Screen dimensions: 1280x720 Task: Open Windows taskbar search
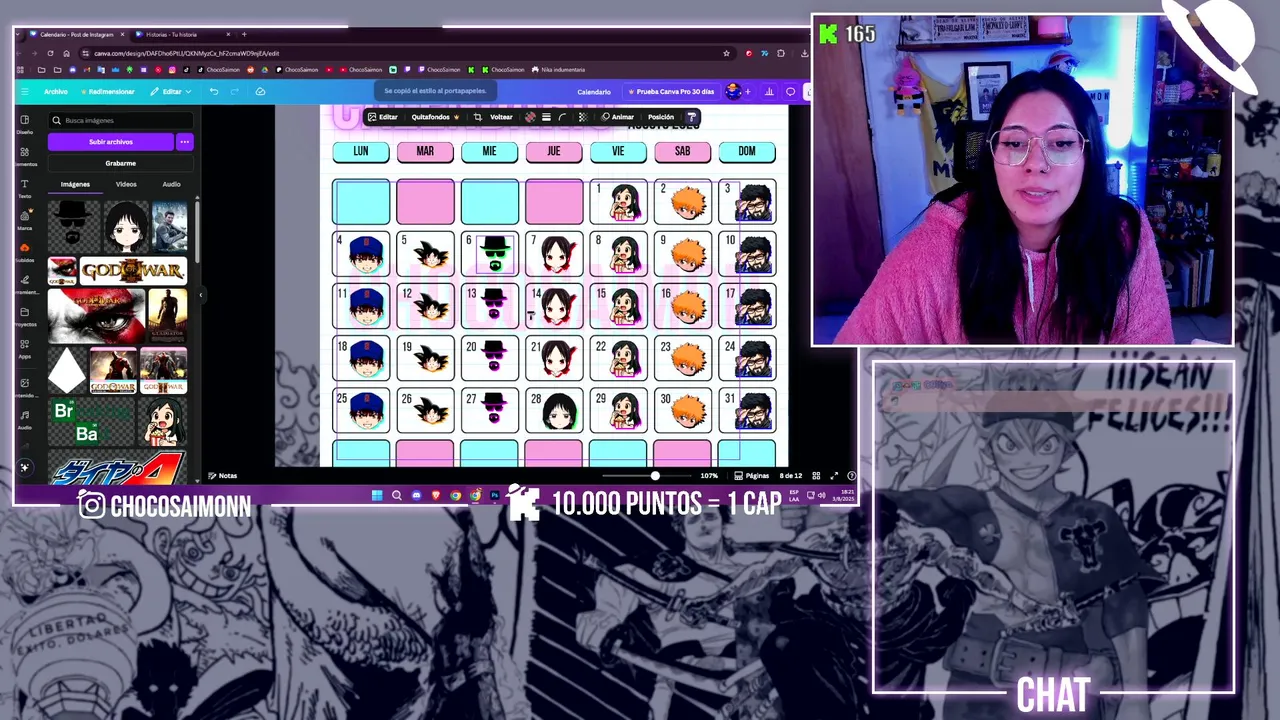(396, 495)
